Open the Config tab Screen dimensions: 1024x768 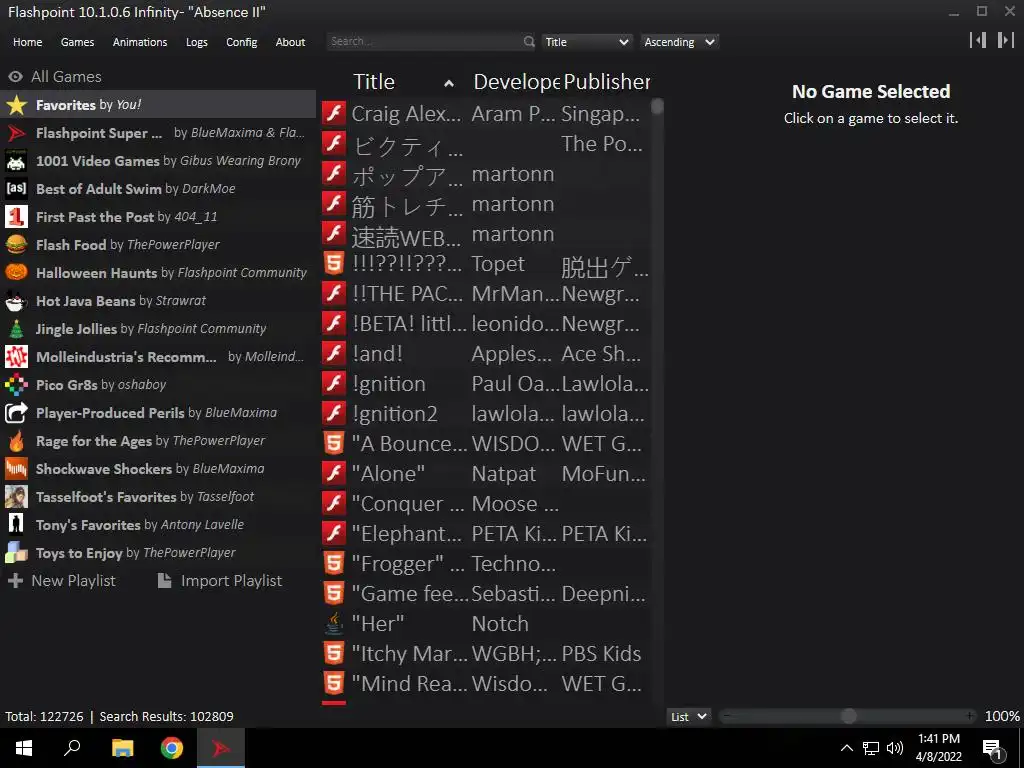(242, 42)
